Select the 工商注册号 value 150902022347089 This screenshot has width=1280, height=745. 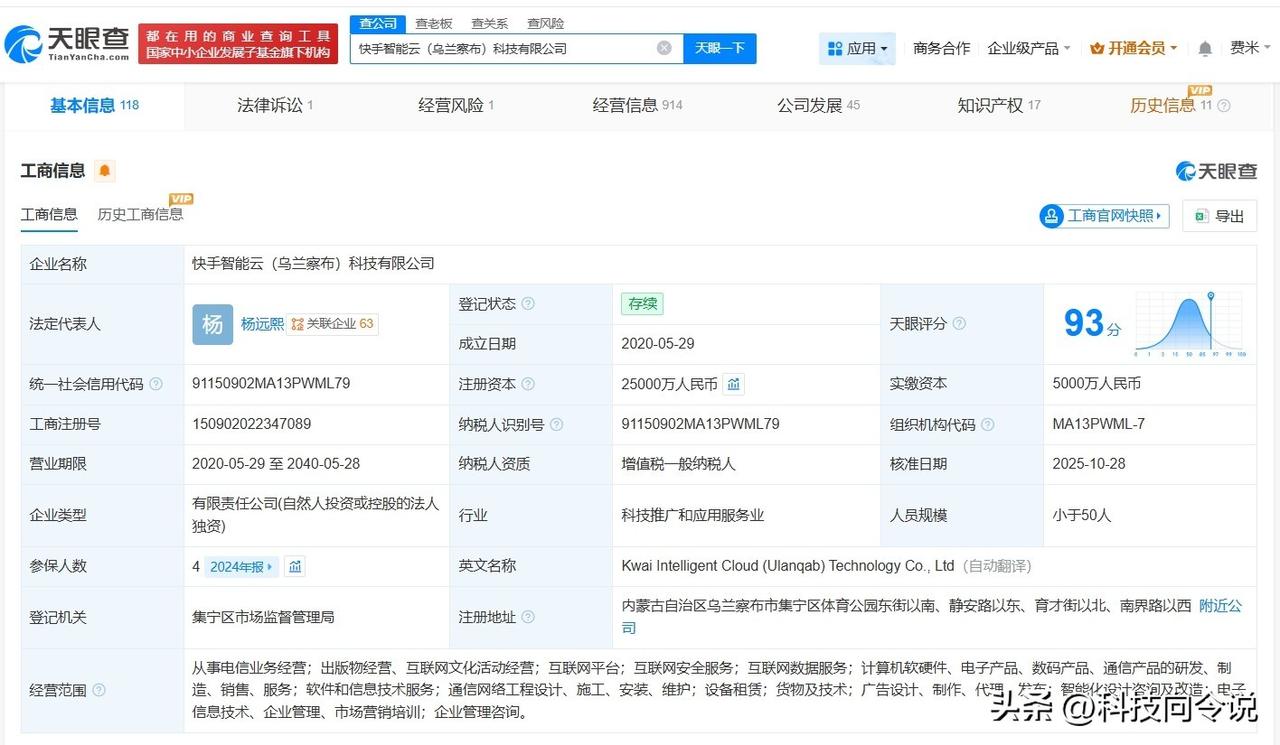(x=252, y=424)
